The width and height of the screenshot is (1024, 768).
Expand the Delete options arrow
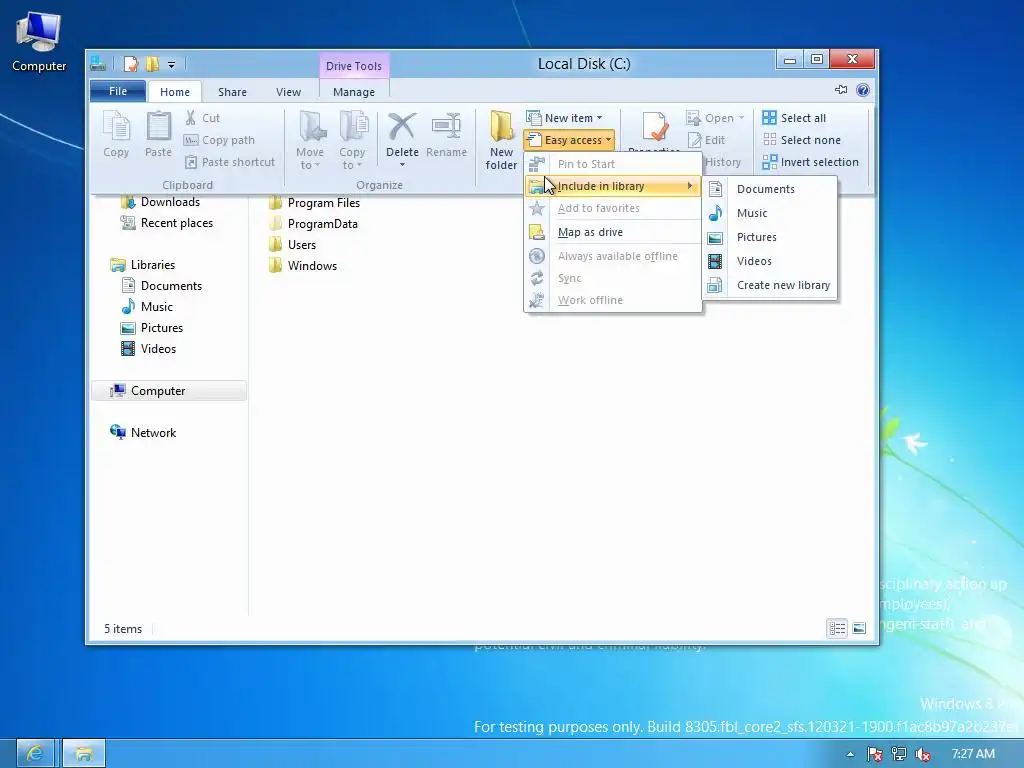pos(402,165)
